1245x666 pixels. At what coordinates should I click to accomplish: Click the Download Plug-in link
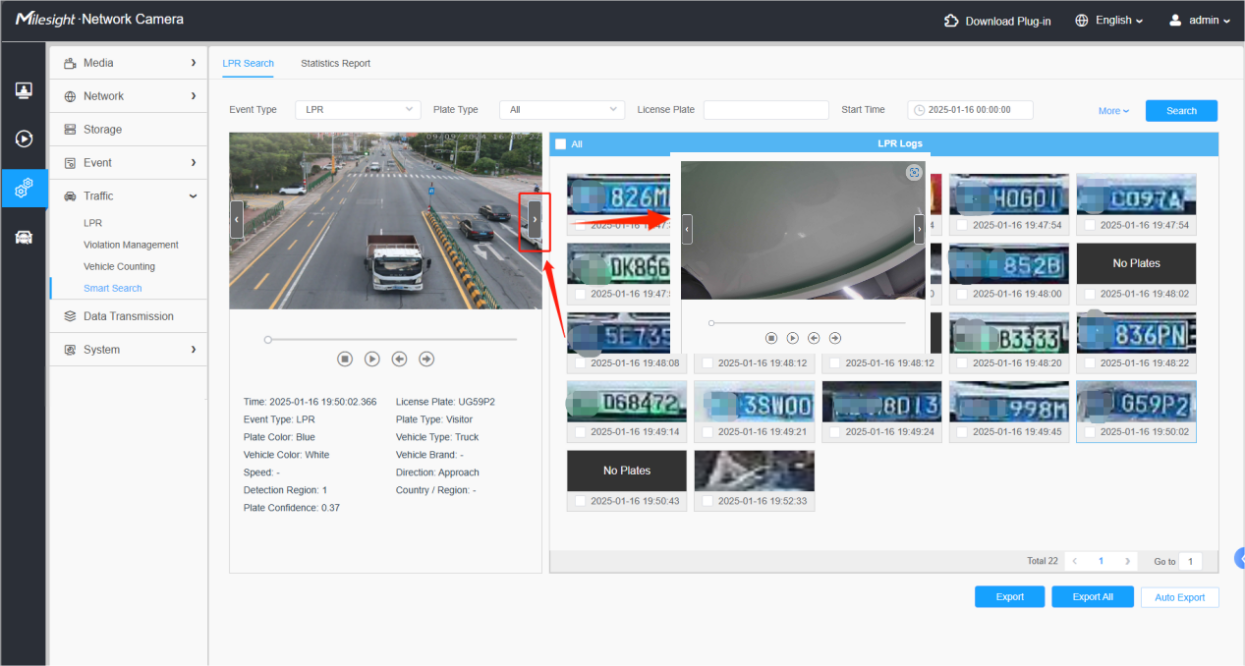click(x=997, y=21)
